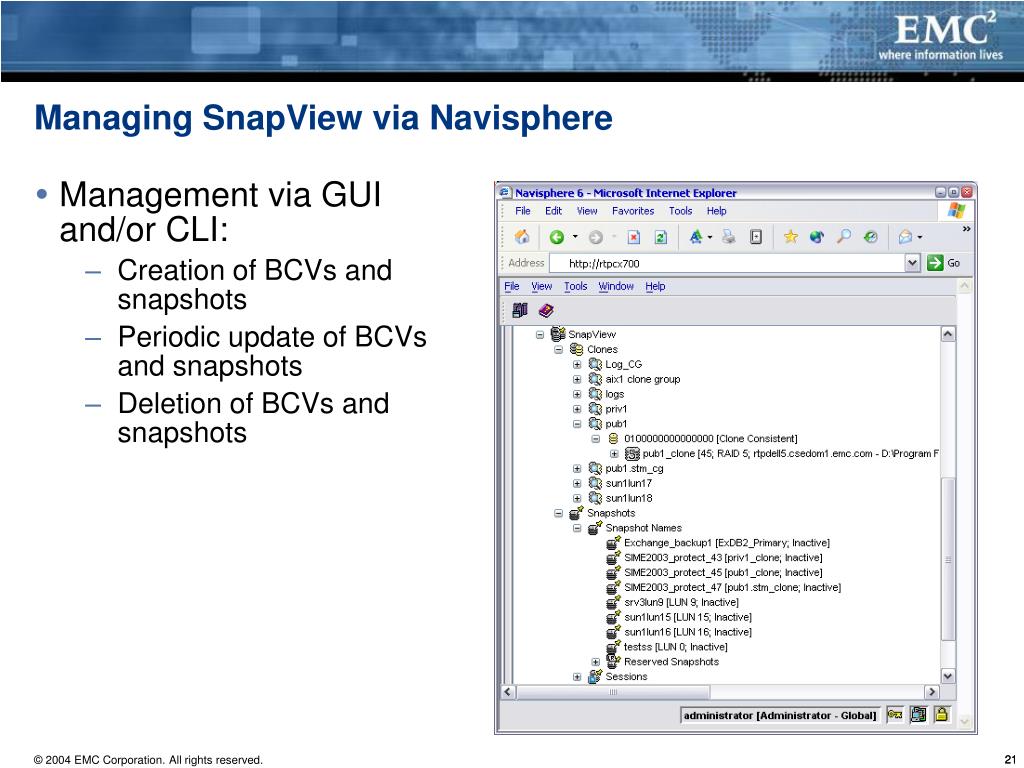
Task: Click the green Go arrow button
Action: click(x=935, y=263)
